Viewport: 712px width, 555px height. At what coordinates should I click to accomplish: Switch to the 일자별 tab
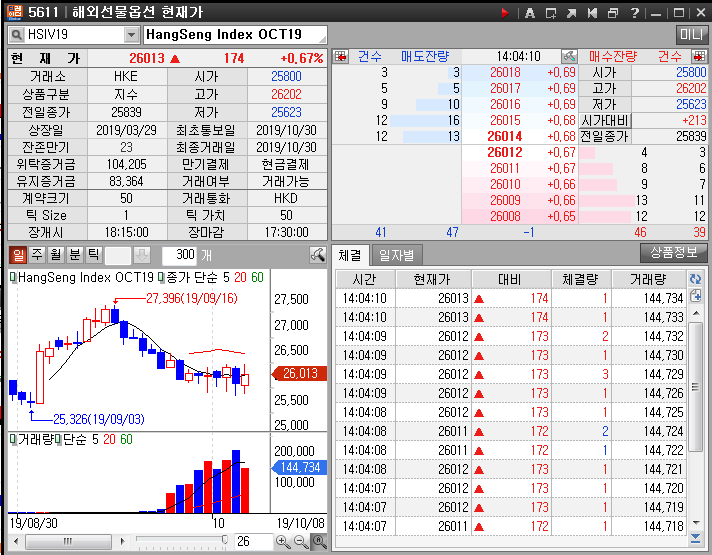(x=397, y=255)
